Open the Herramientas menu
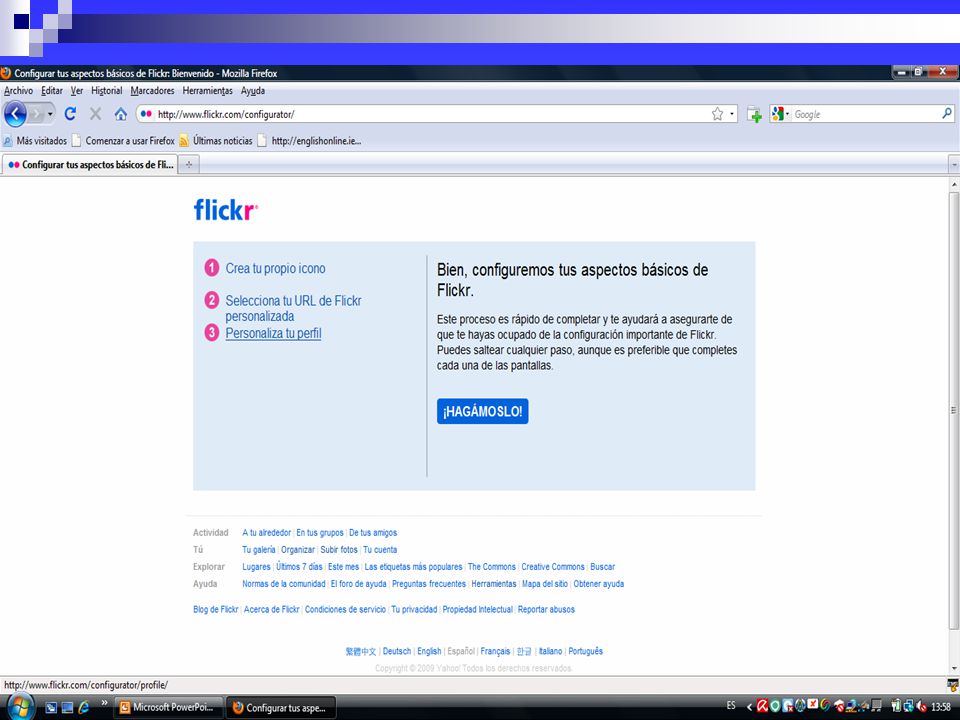Screen dimensions: 960x720 tap(208, 91)
